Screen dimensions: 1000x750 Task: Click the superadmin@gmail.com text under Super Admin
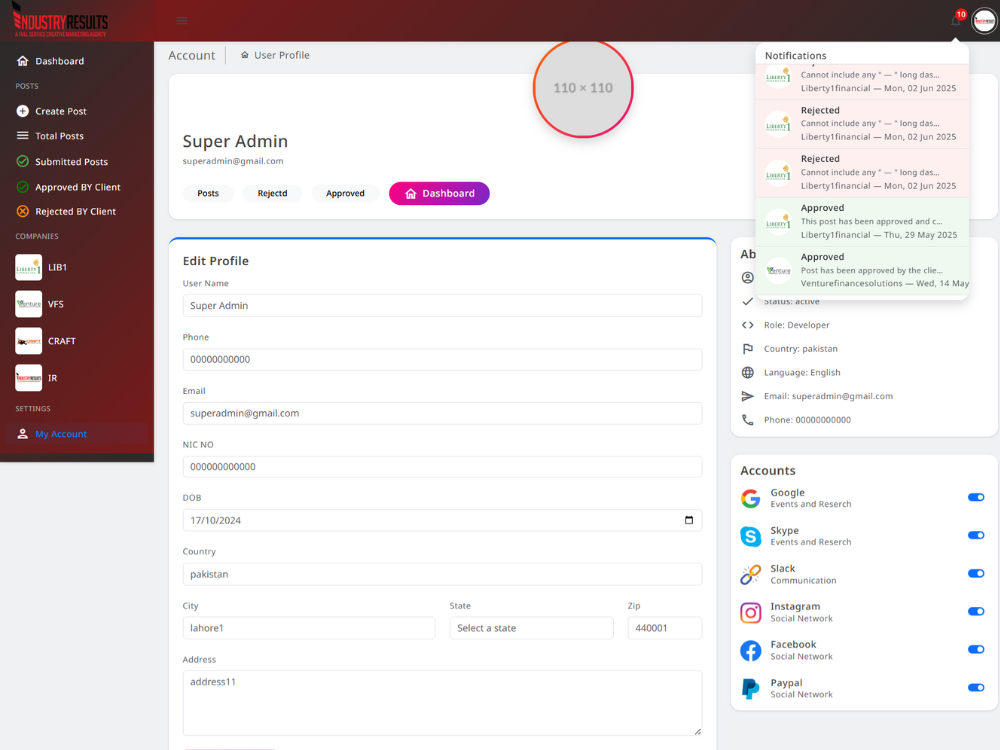coord(233,161)
